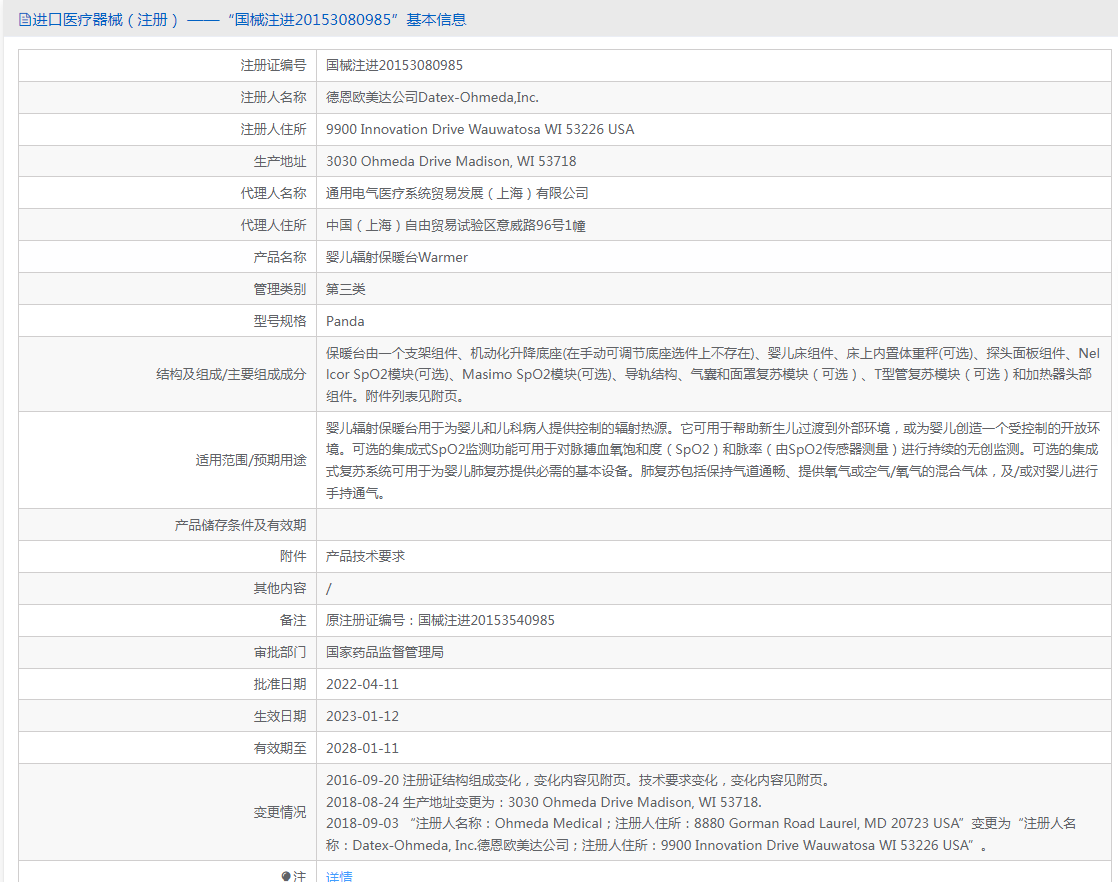
Task: Click the 产品名称 row label
Action: tap(280, 257)
